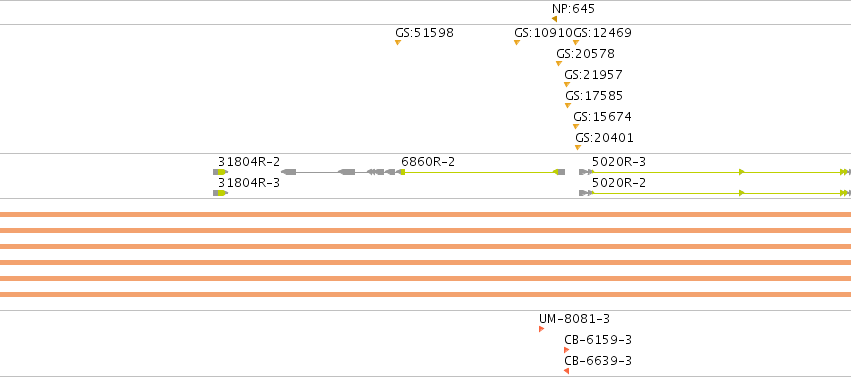Image resolution: width=851 pixels, height=377 pixels.
Task: Open the 31804R-3 transcript label
Action: pos(249,183)
